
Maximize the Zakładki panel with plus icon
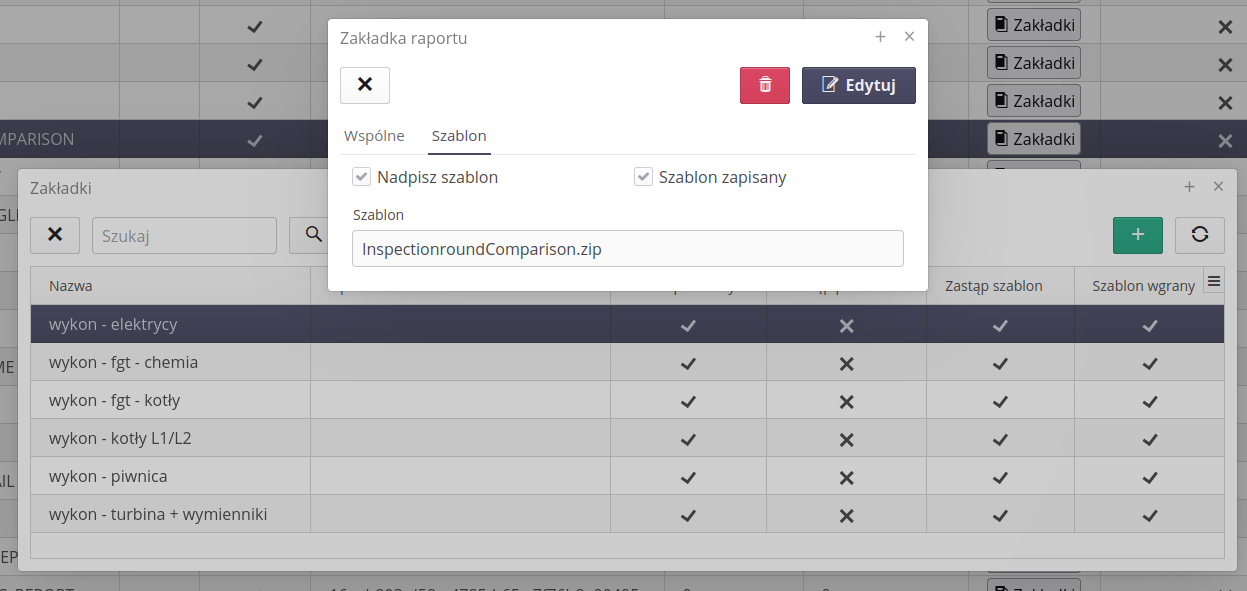(1189, 187)
